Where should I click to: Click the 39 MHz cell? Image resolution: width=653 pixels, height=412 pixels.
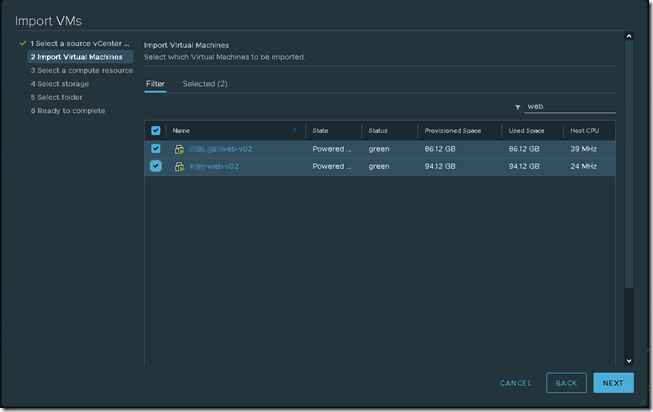pyautogui.click(x=583, y=149)
